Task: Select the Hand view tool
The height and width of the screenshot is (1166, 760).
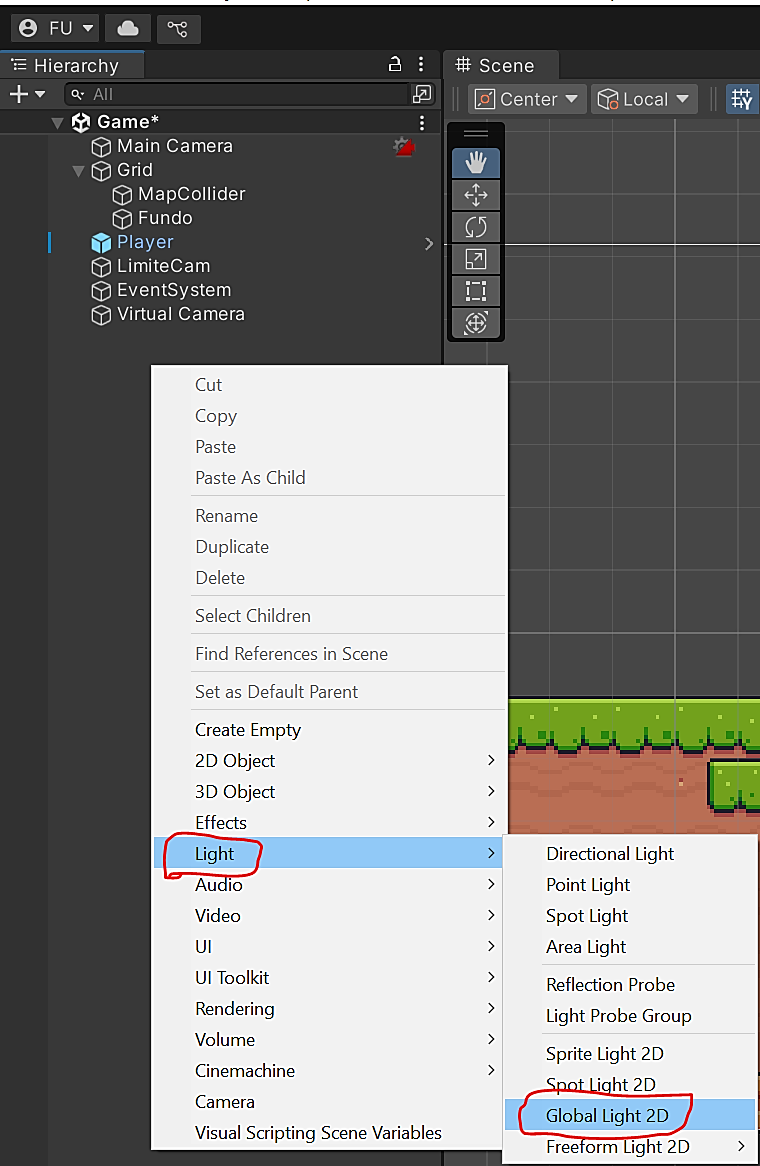Action: 476,163
